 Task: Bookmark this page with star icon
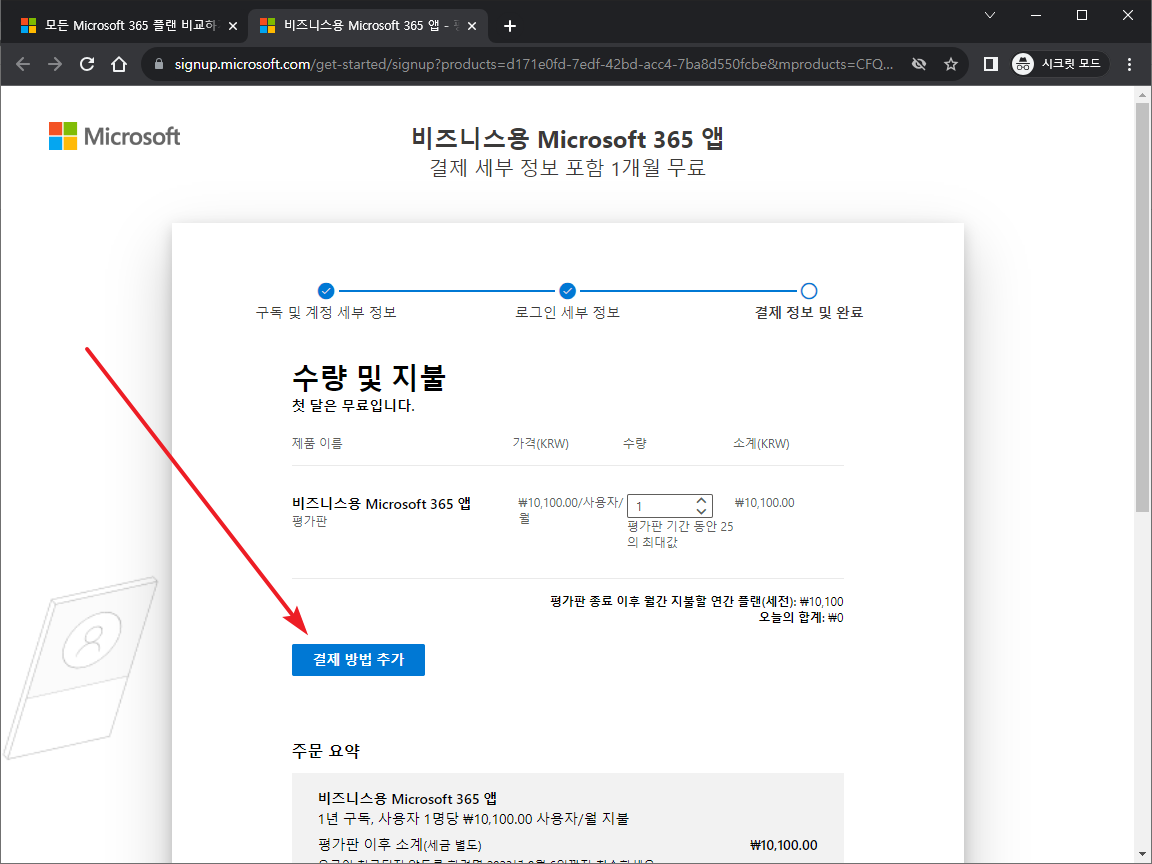click(x=951, y=64)
